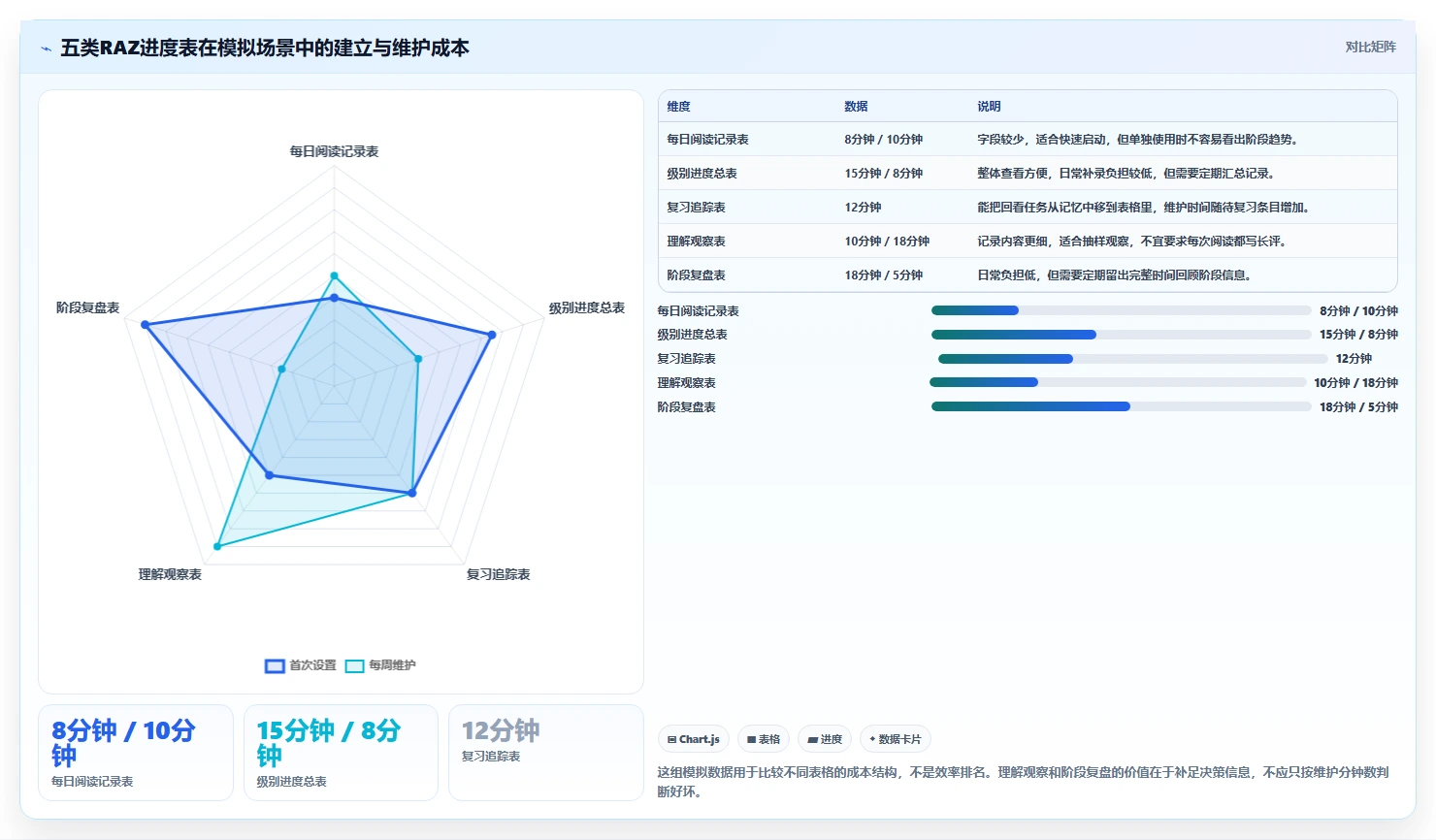Select the 表格 chip
The image size is (1436, 840).
[764, 739]
